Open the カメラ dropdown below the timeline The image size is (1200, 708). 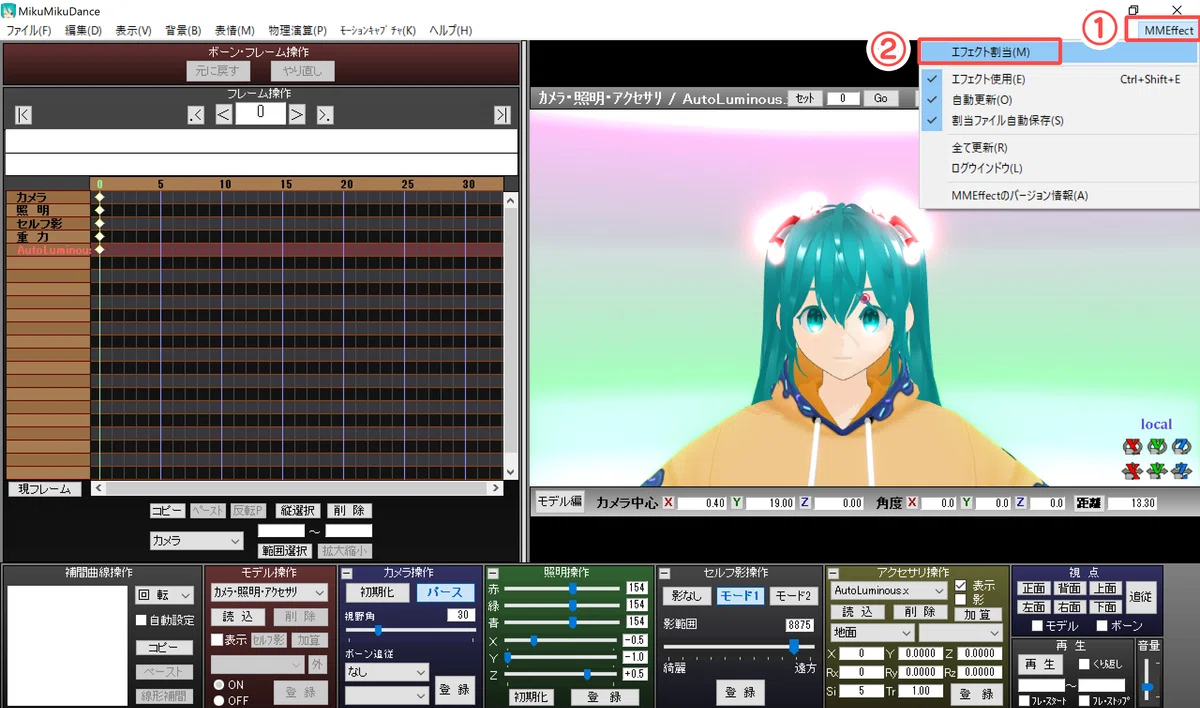pos(196,540)
